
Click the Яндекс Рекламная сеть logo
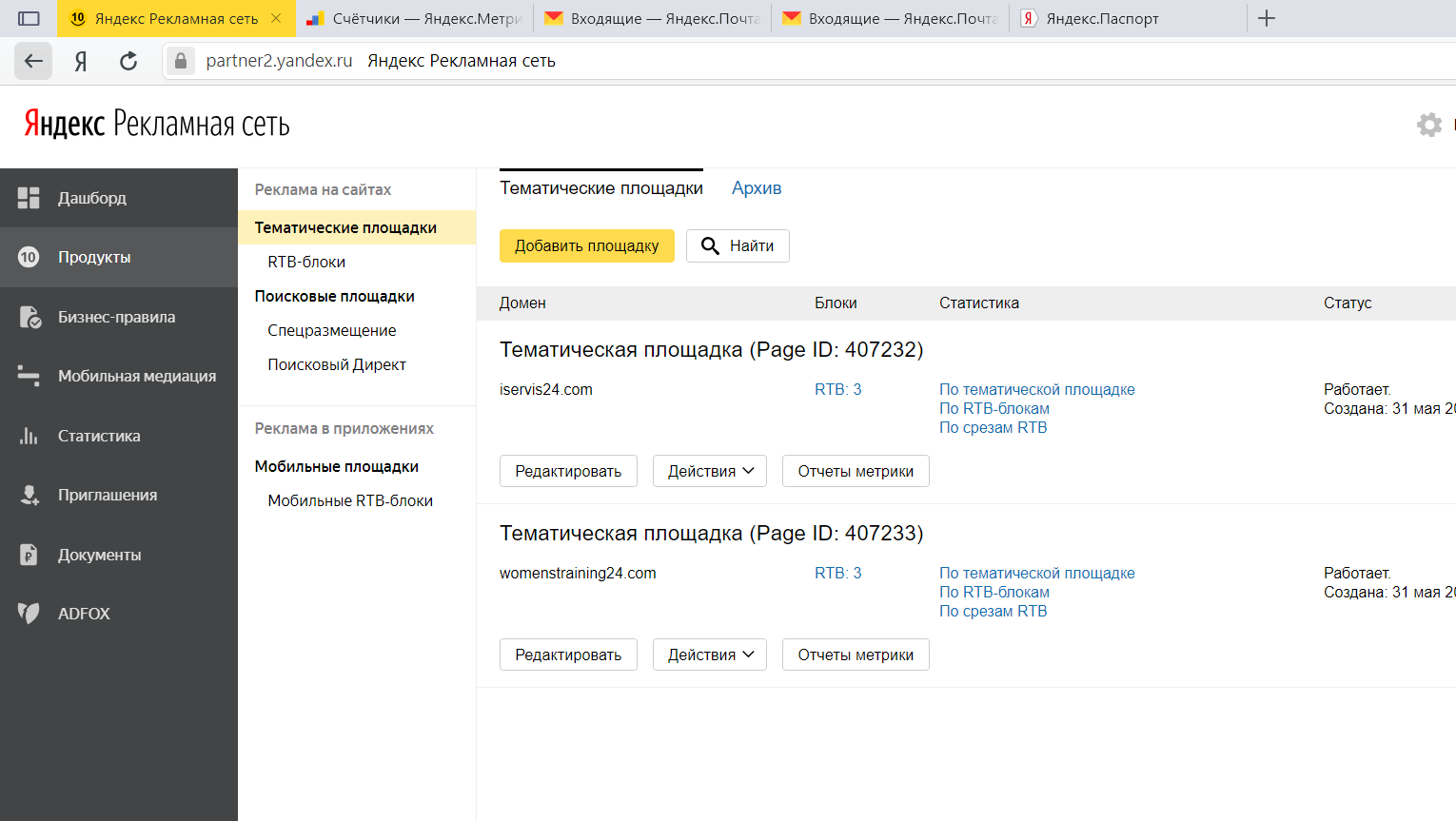pos(157,124)
